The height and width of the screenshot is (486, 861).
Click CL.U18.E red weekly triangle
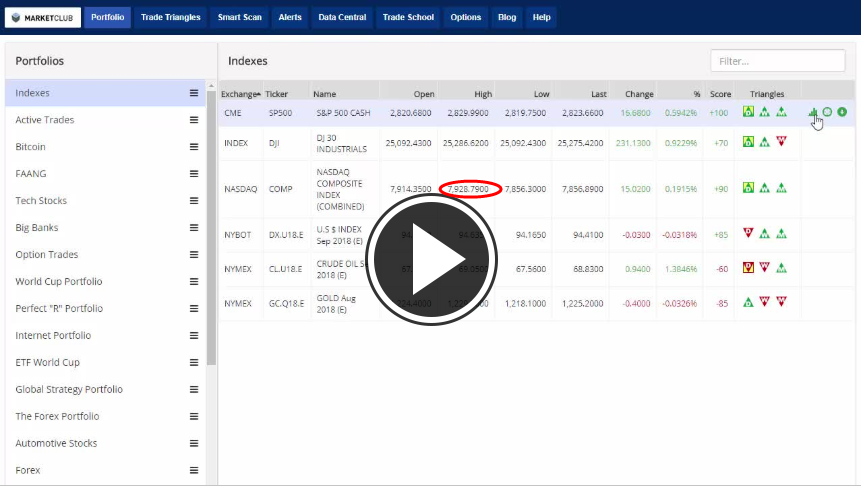[x=764, y=267]
